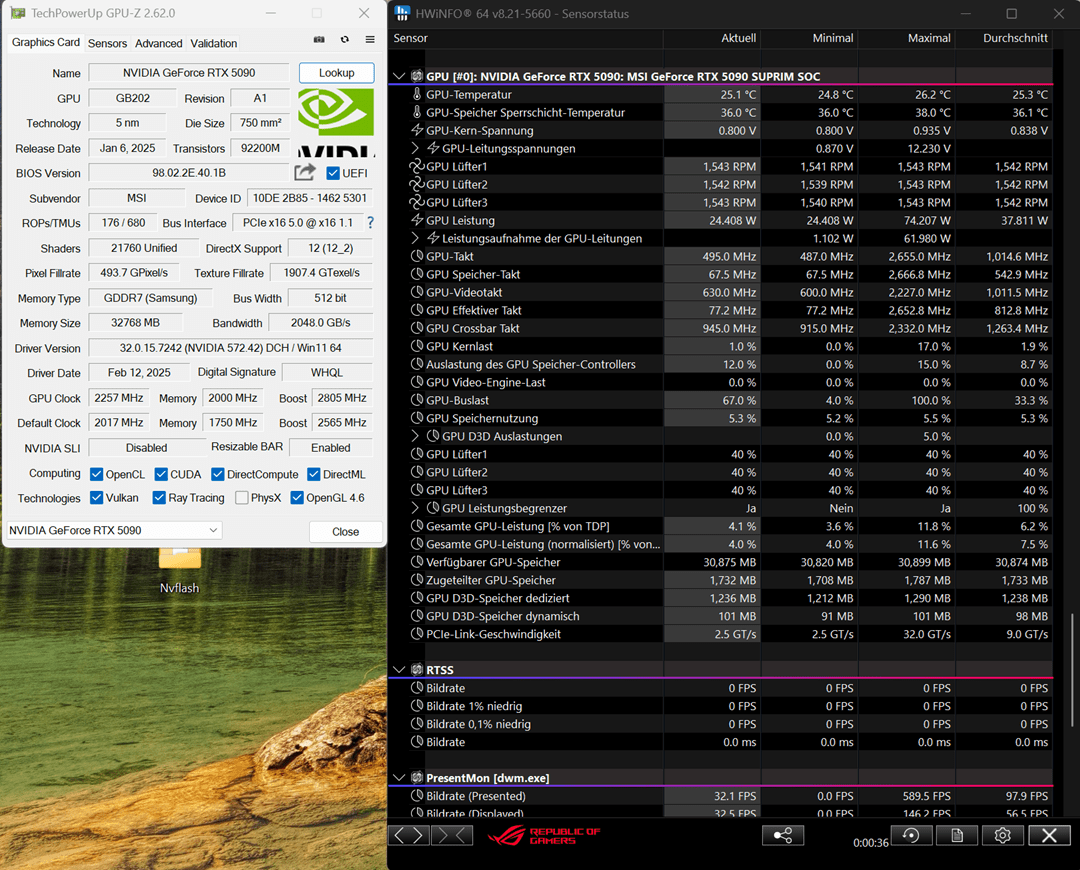
Task: Open the Nvflash folder on desktop
Action: 180,569
